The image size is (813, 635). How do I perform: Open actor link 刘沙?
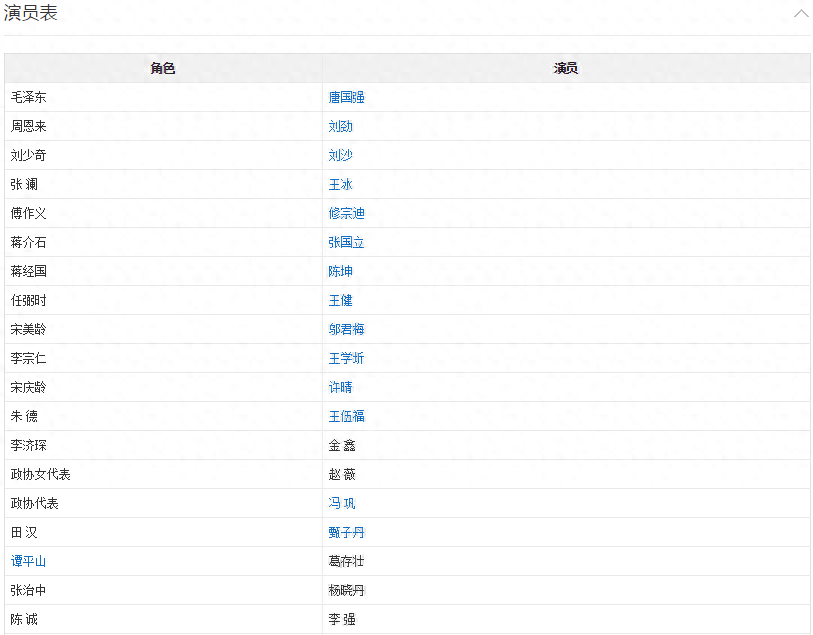coord(340,156)
